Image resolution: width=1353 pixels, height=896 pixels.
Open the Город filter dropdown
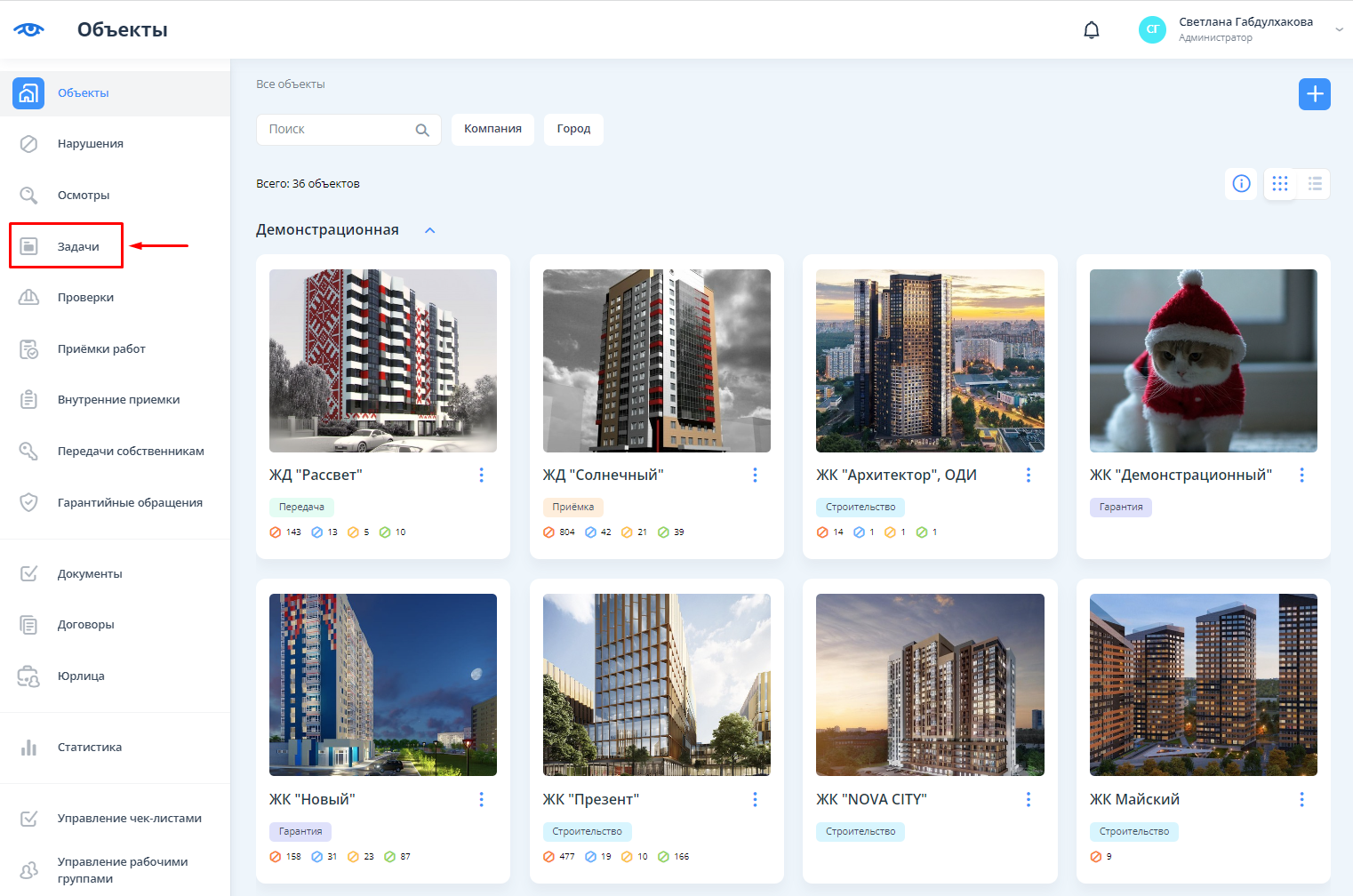click(573, 129)
